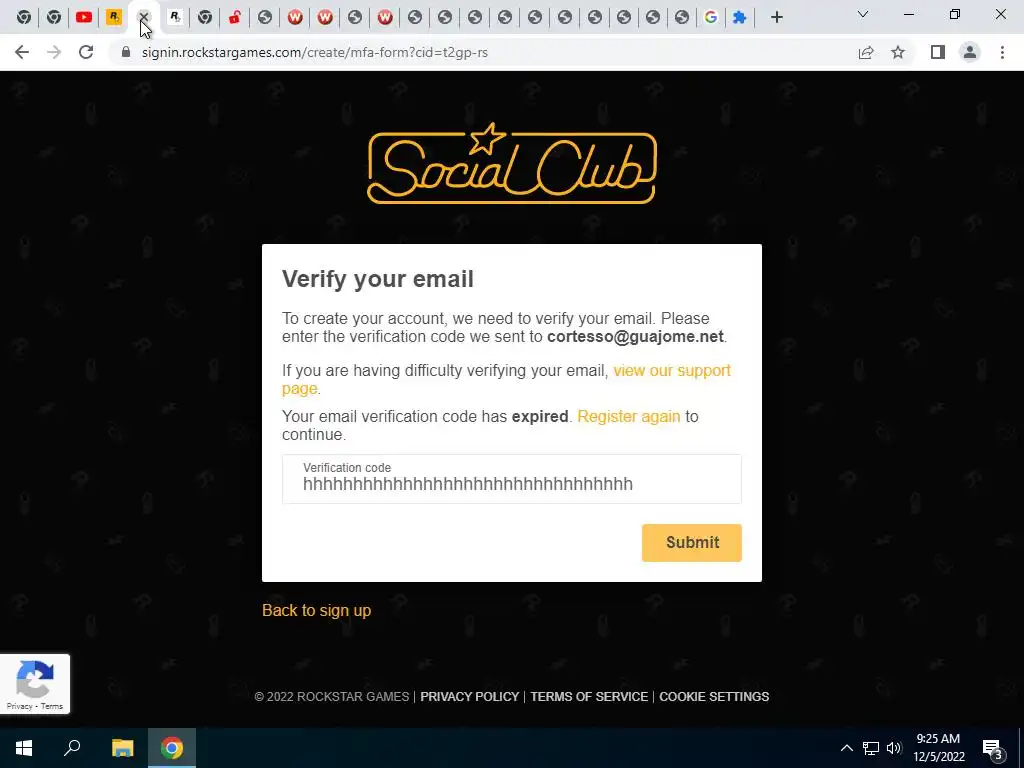Click the Register again link
Image resolution: width=1024 pixels, height=768 pixels.
tap(629, 417)
